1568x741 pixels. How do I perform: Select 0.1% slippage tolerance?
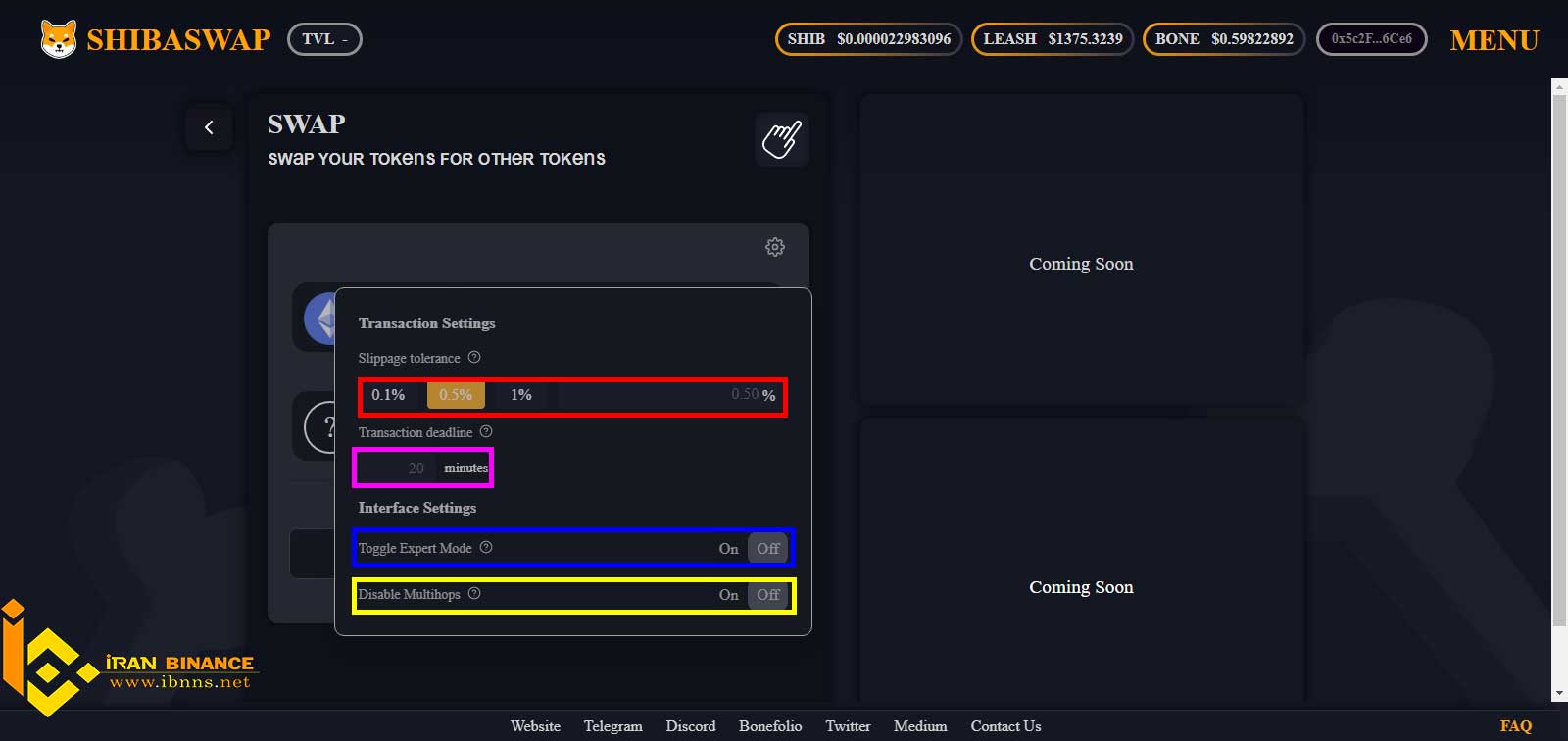[388, 395]
